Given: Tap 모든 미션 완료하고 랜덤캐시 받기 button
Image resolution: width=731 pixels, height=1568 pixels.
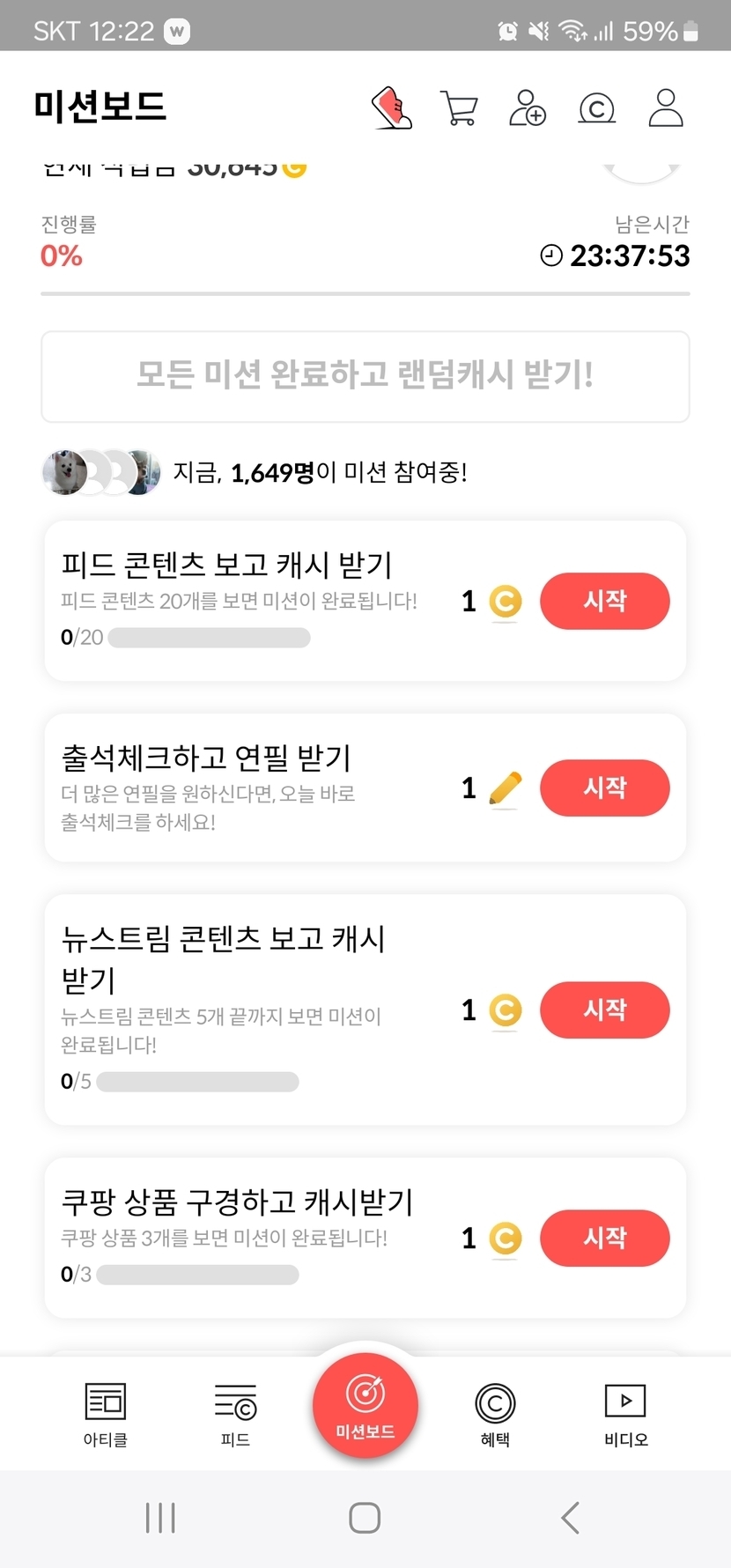Looking at the screenshot, I should point(365,376).
